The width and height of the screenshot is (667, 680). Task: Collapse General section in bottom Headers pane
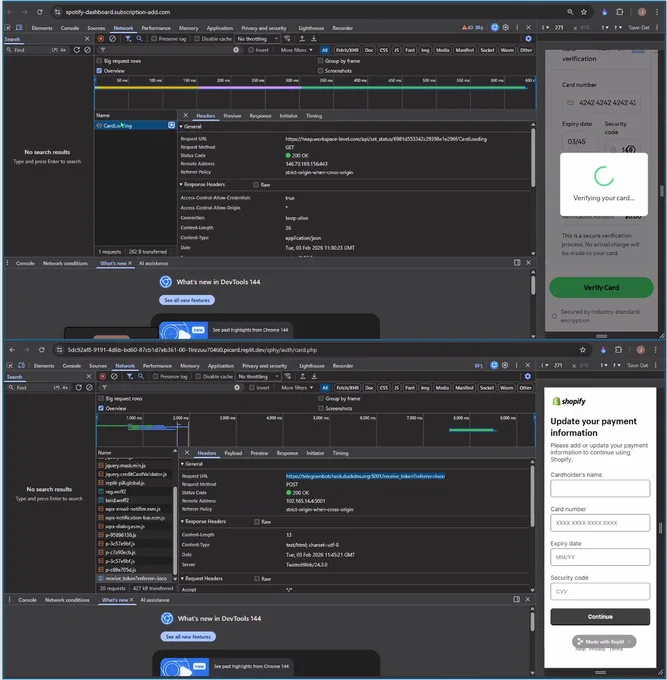click(192, 464)
